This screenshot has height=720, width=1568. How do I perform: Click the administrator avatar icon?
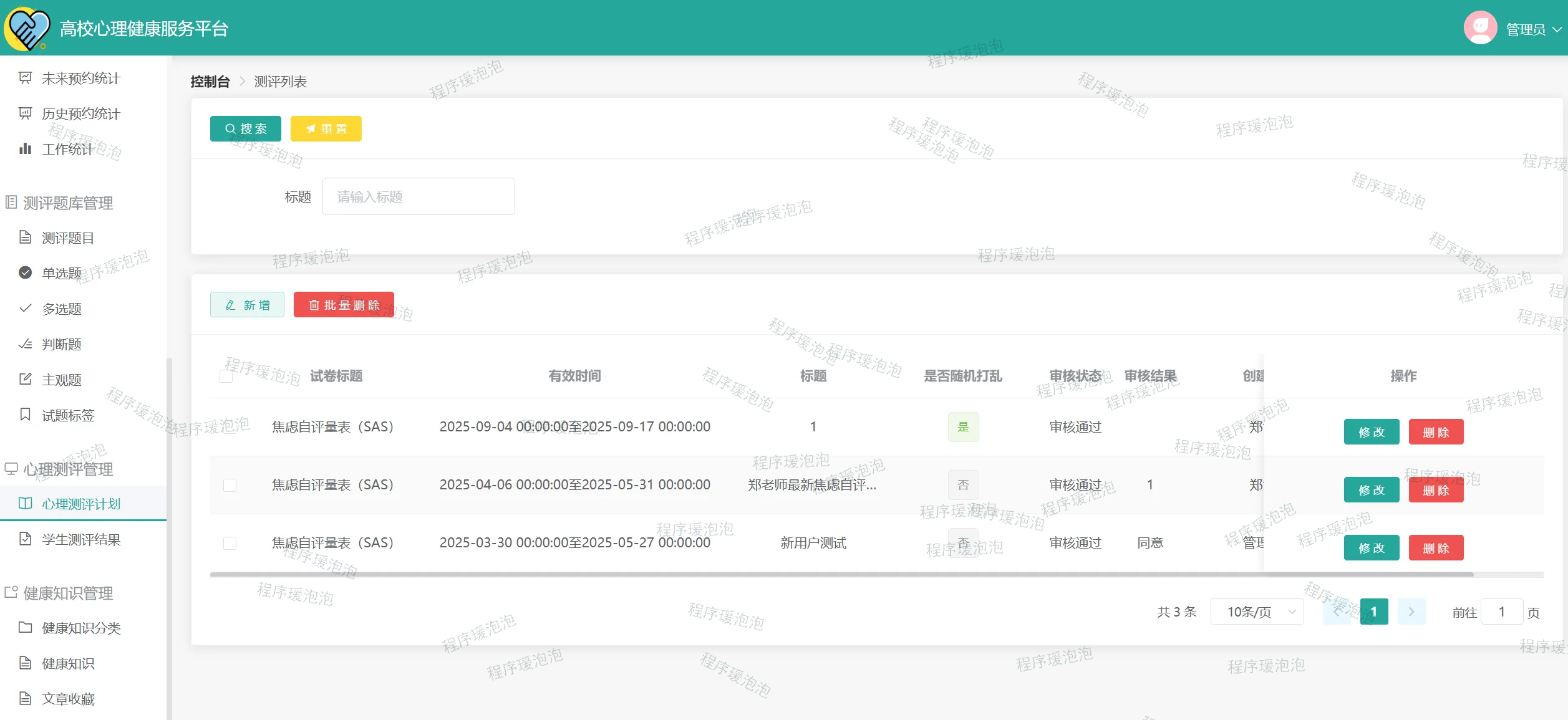(x=1480, y=28)
